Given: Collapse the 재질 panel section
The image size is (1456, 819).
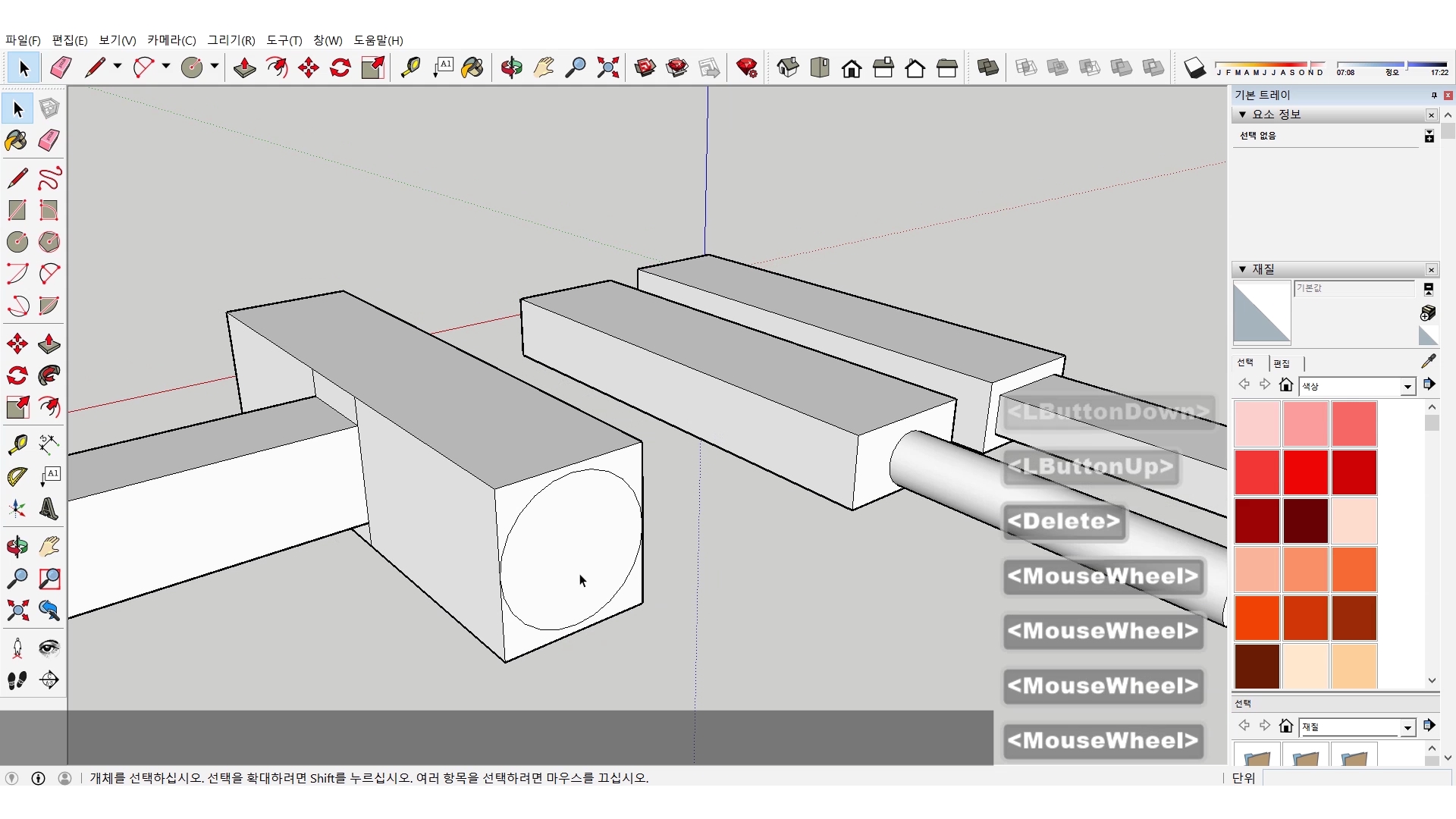Looking at the screenshot, I should point(1242,269).
